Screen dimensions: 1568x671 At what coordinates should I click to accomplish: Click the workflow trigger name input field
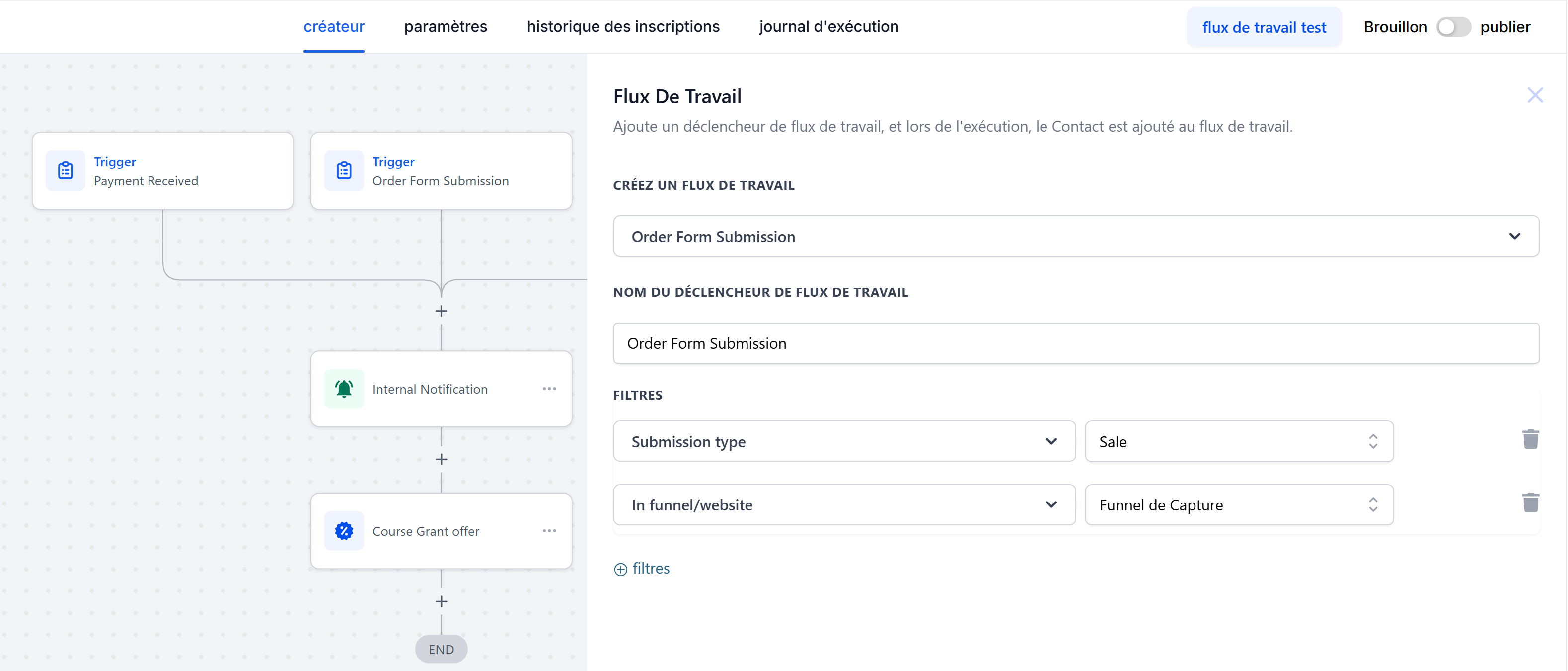[1076, 343]
